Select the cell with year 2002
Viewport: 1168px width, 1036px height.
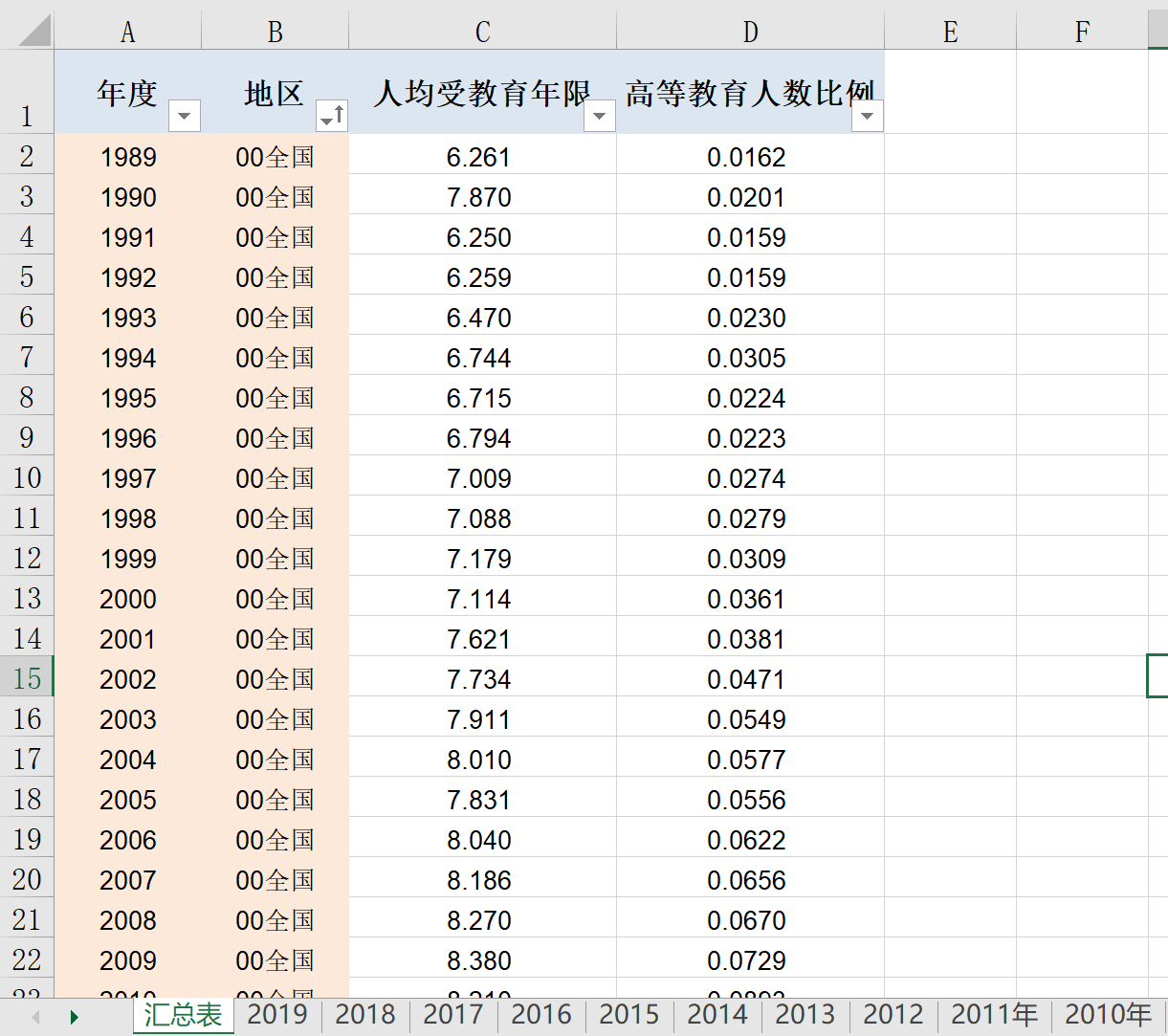click(x=128, y=678)
